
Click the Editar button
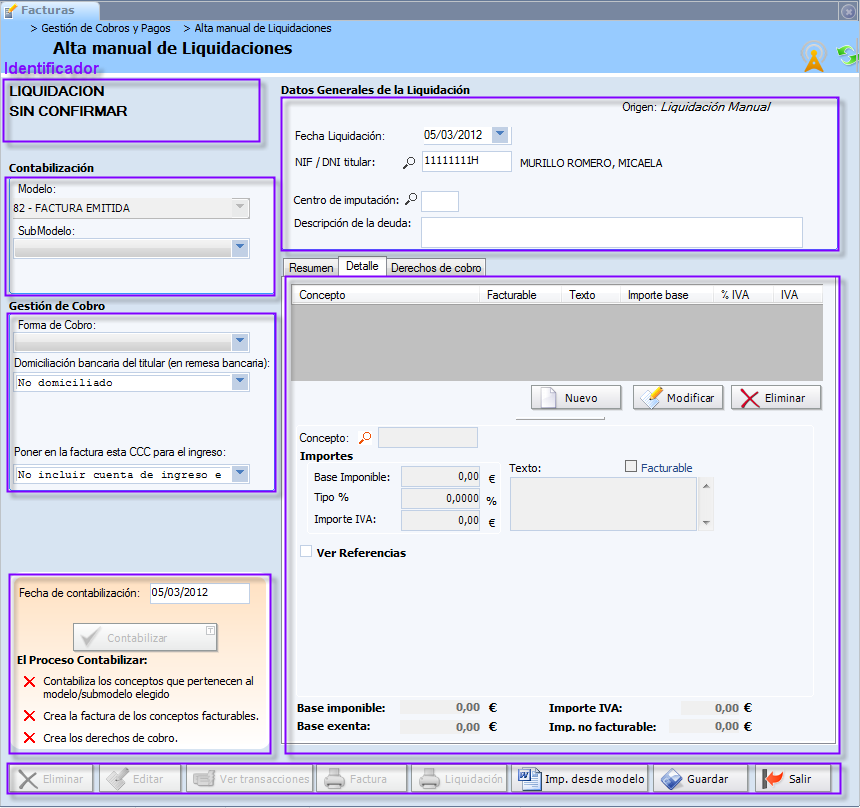[140, 779]
